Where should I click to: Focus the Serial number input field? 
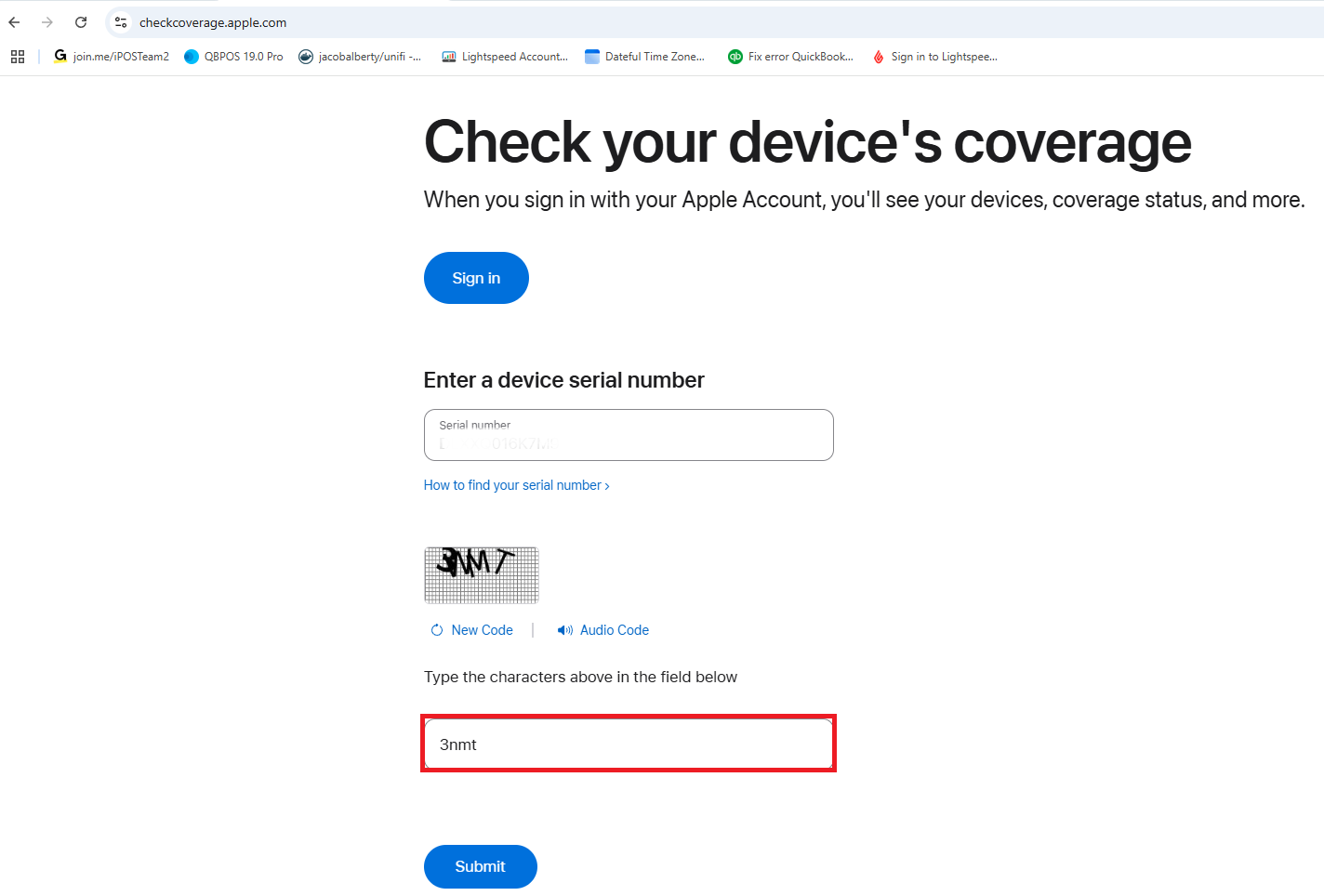point(629,435)
